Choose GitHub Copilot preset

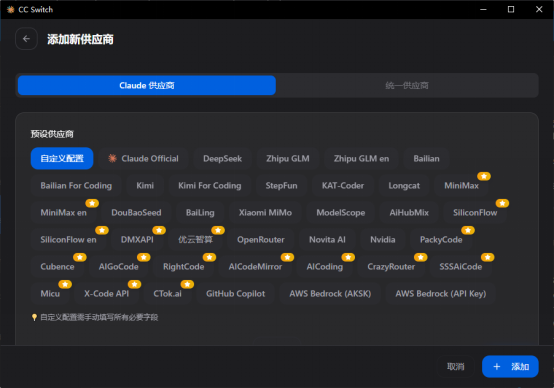point(236,294)
